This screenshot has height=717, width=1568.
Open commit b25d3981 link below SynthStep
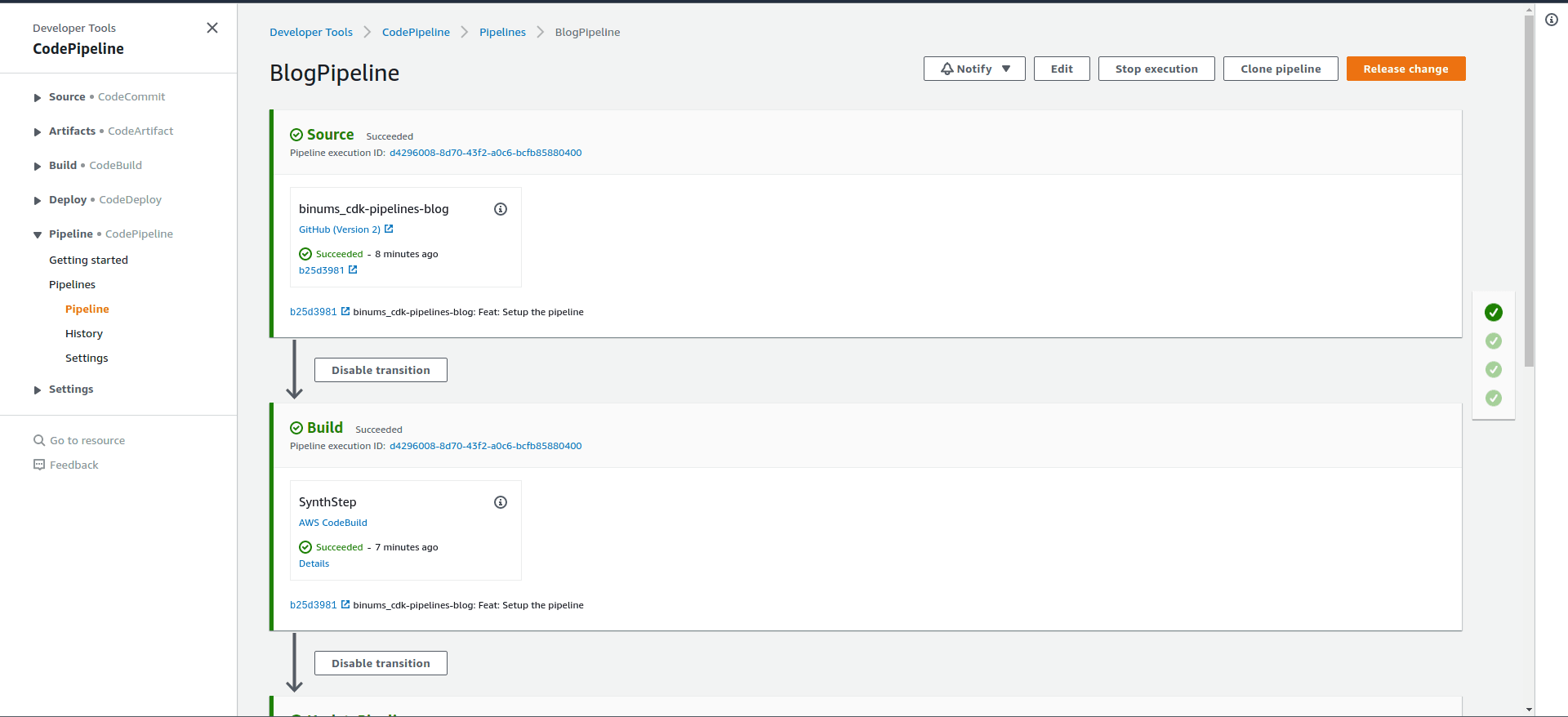pyautogui.click(x=314, y=605)
